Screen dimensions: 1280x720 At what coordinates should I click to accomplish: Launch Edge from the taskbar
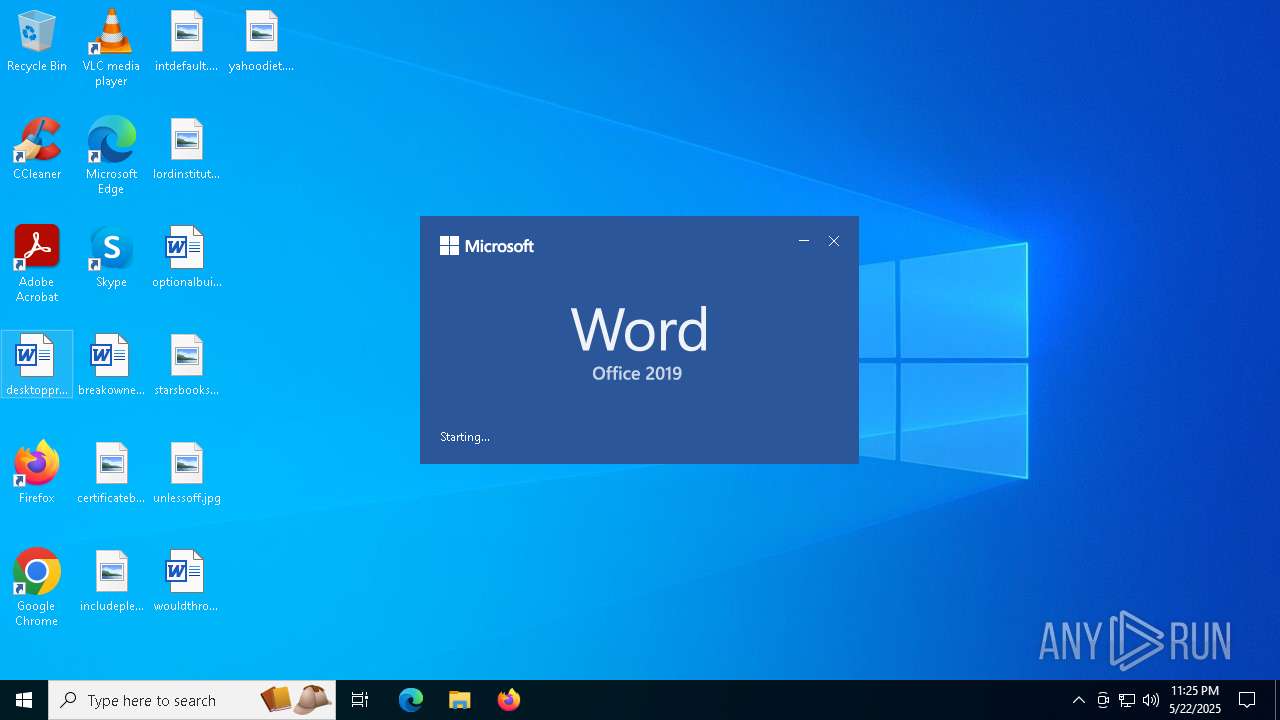411,700
